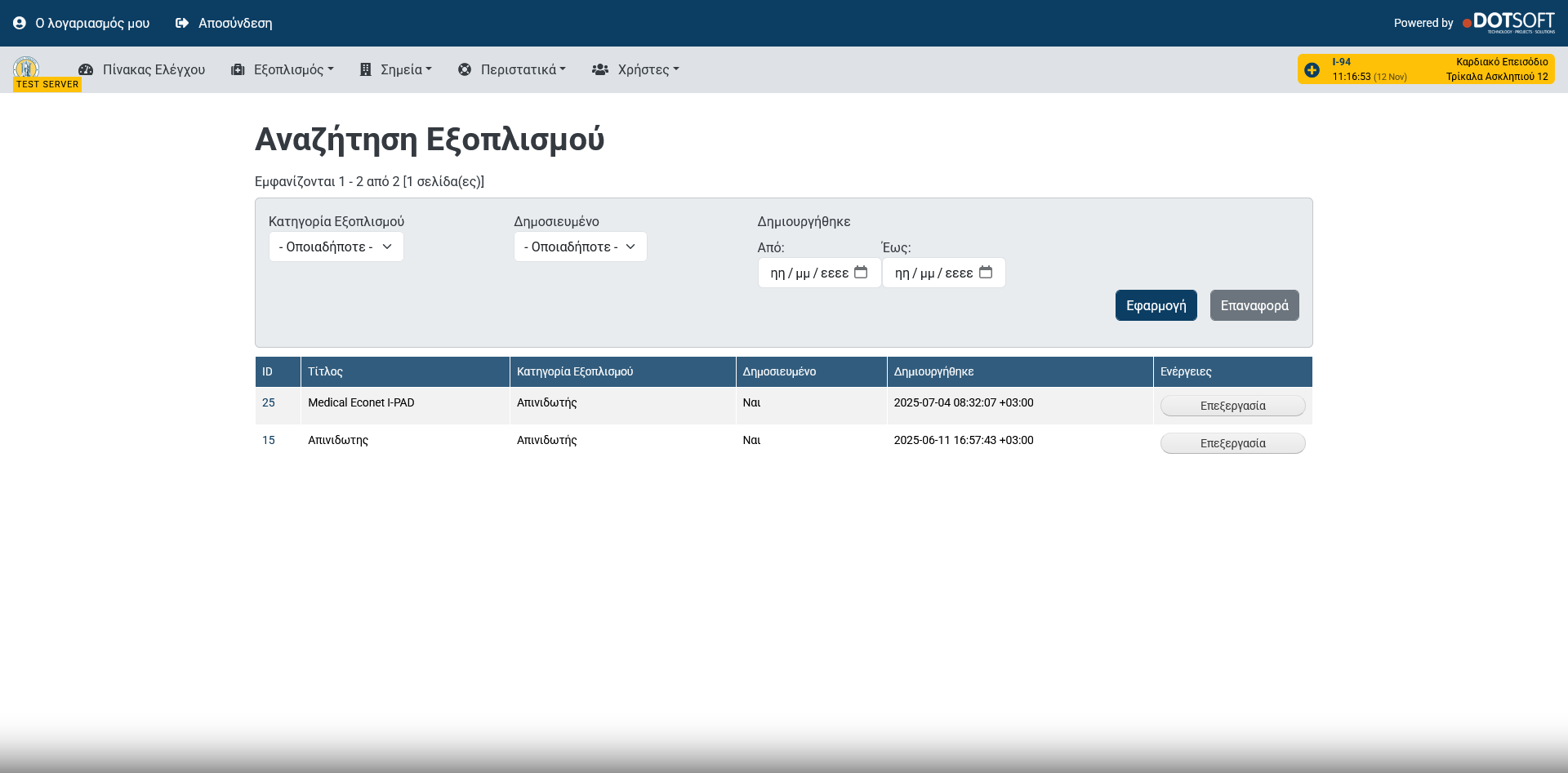
Task: Expand the Δημοσιευμένο filter dropdown
Action: [x=580, y=247]
